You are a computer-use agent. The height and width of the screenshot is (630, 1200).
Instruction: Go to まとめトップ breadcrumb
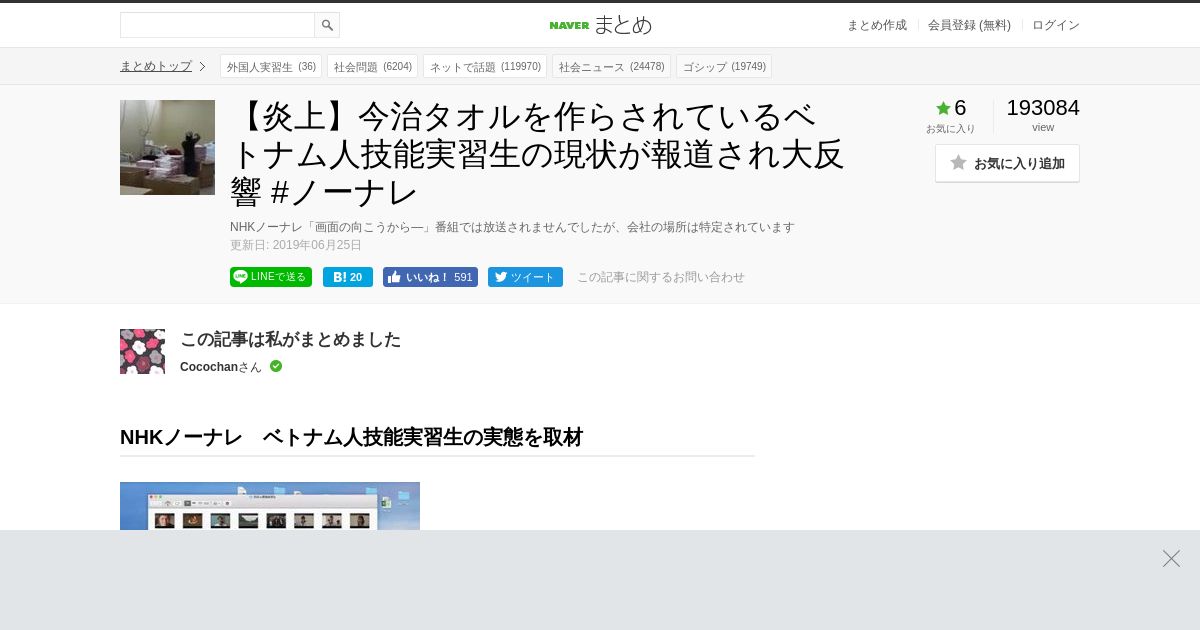(156, 66)
